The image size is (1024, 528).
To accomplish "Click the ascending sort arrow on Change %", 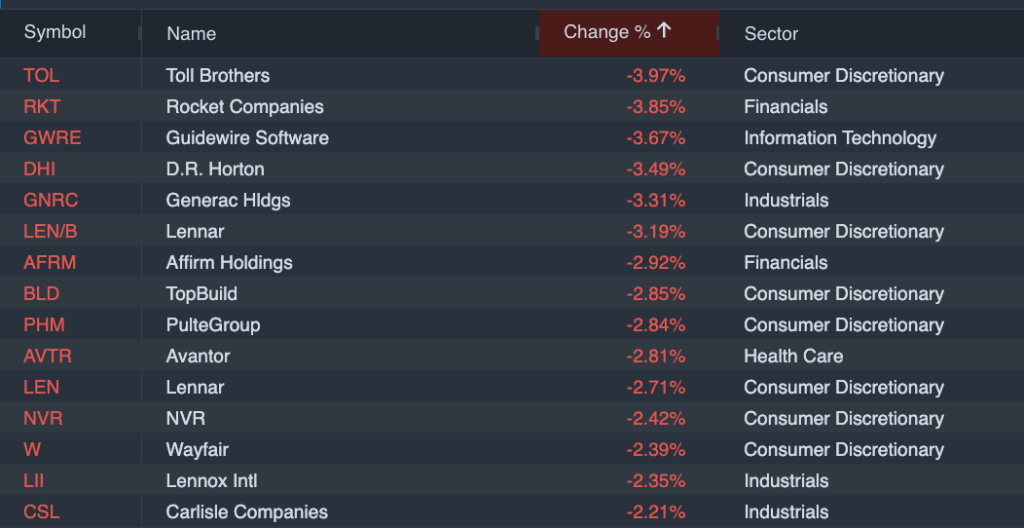I will [x=665, y=32].
